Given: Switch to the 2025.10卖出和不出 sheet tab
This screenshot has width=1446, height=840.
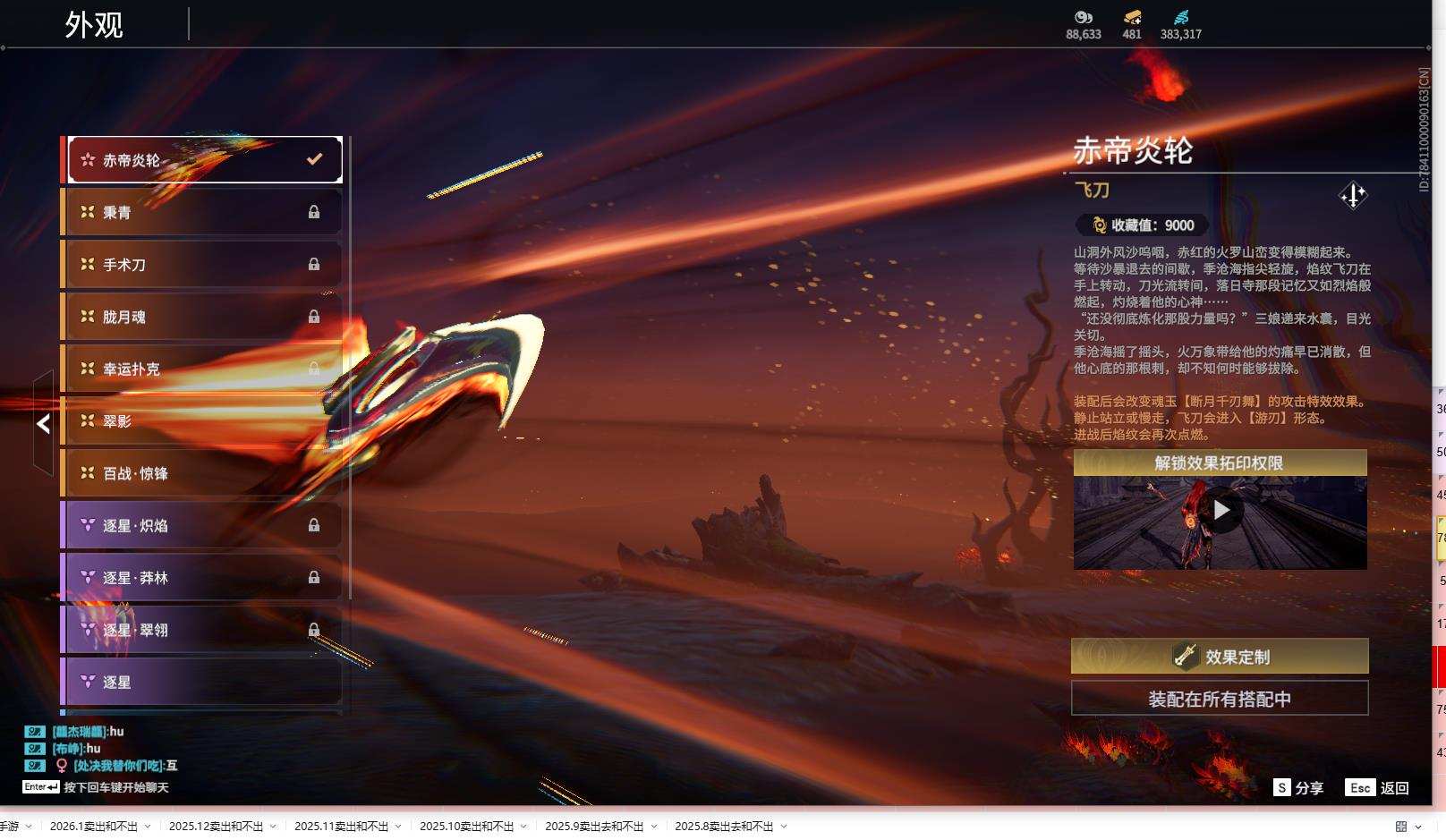Looking at the screenshot, I should (467, 827).
